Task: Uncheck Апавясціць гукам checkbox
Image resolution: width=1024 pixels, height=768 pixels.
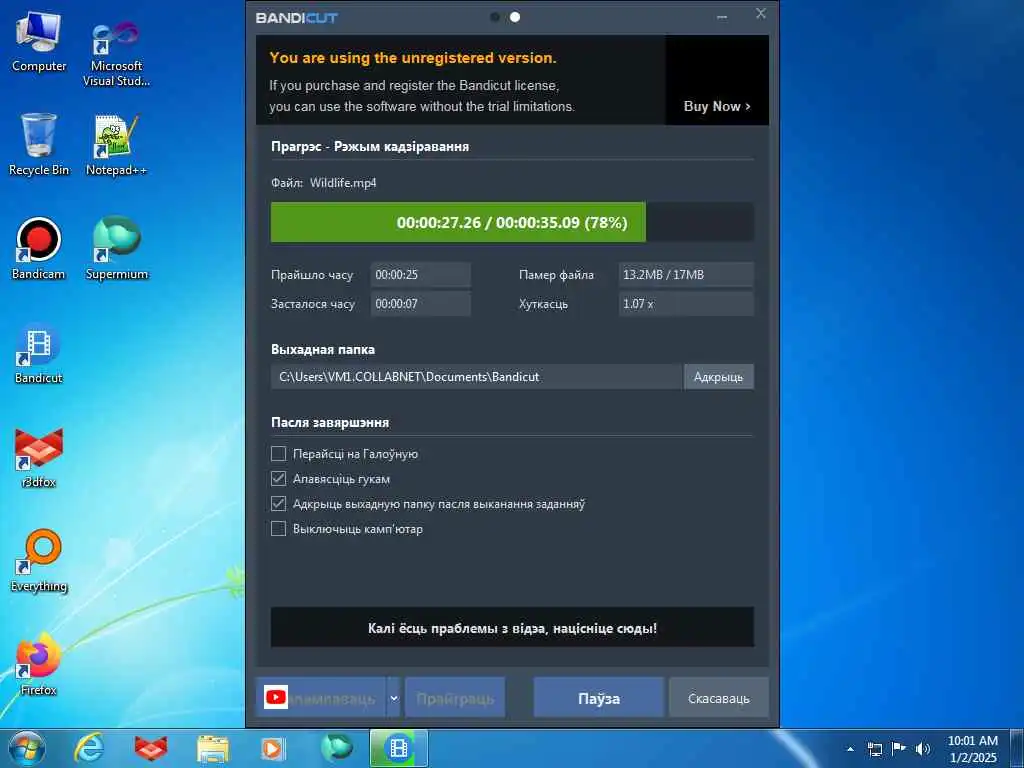Action: pos(279,479)
